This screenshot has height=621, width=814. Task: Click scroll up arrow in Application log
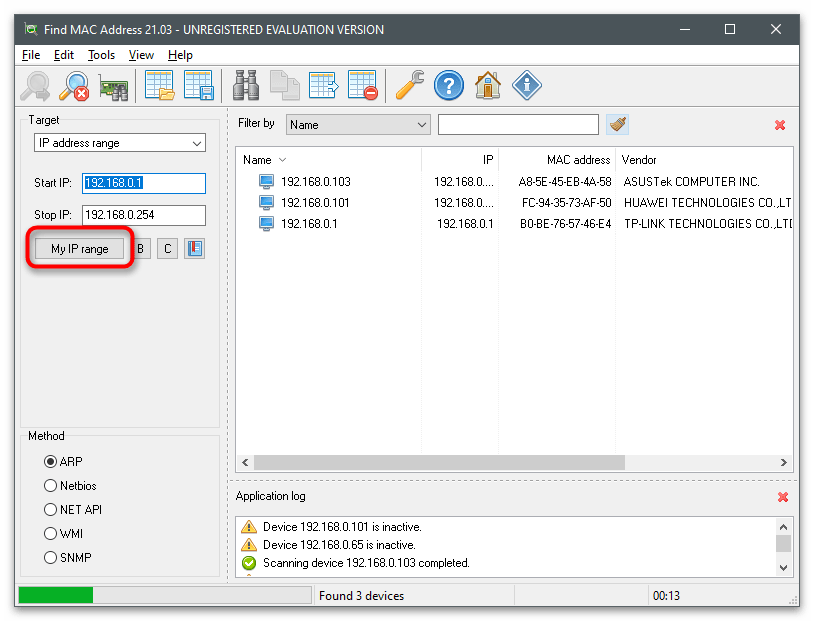click(x=783, y=527)
